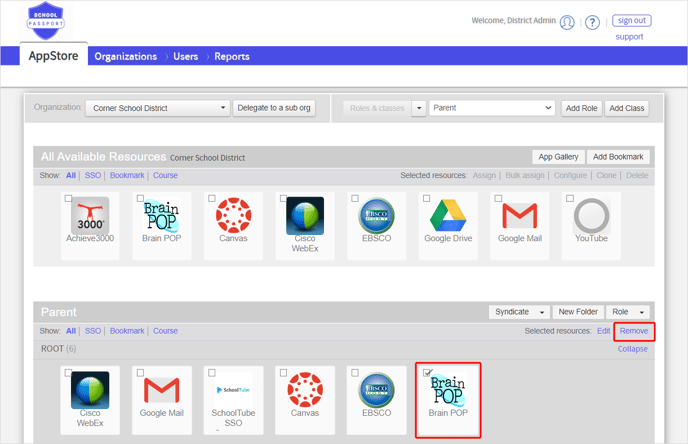The height and width of the screenshot is (444, 688).
Task: Collapse the ROOT folder
Action: (x=632, y=349)
